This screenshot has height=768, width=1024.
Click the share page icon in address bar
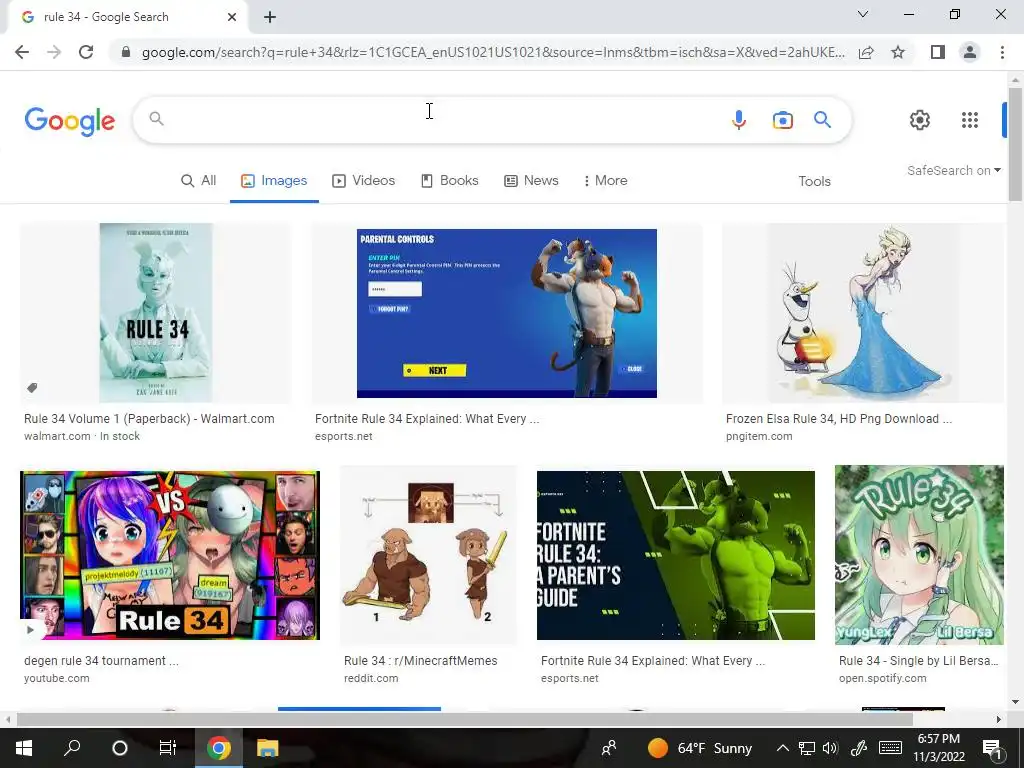point(866,52)
